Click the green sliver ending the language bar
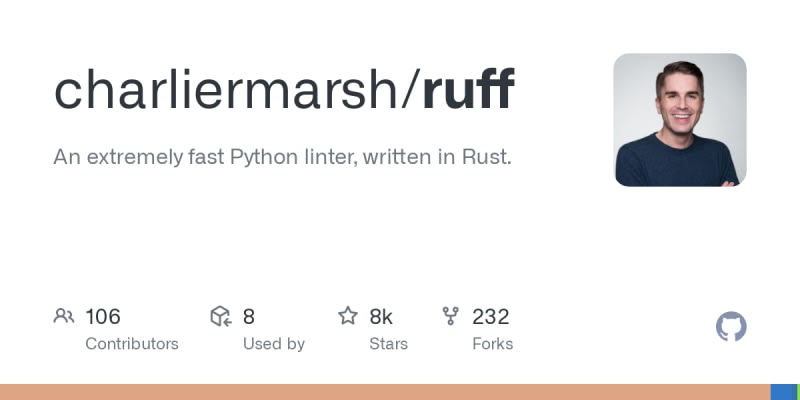This screenshot has width=800, height=400. point(797,392)
